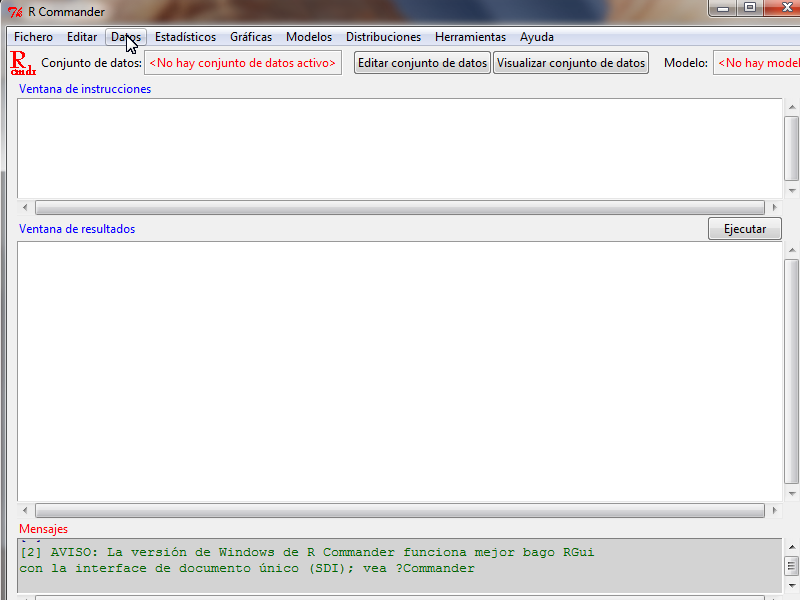Click the active data set selector button
Image resolution: width=800 pixels, height=600 pixels.
243,63
